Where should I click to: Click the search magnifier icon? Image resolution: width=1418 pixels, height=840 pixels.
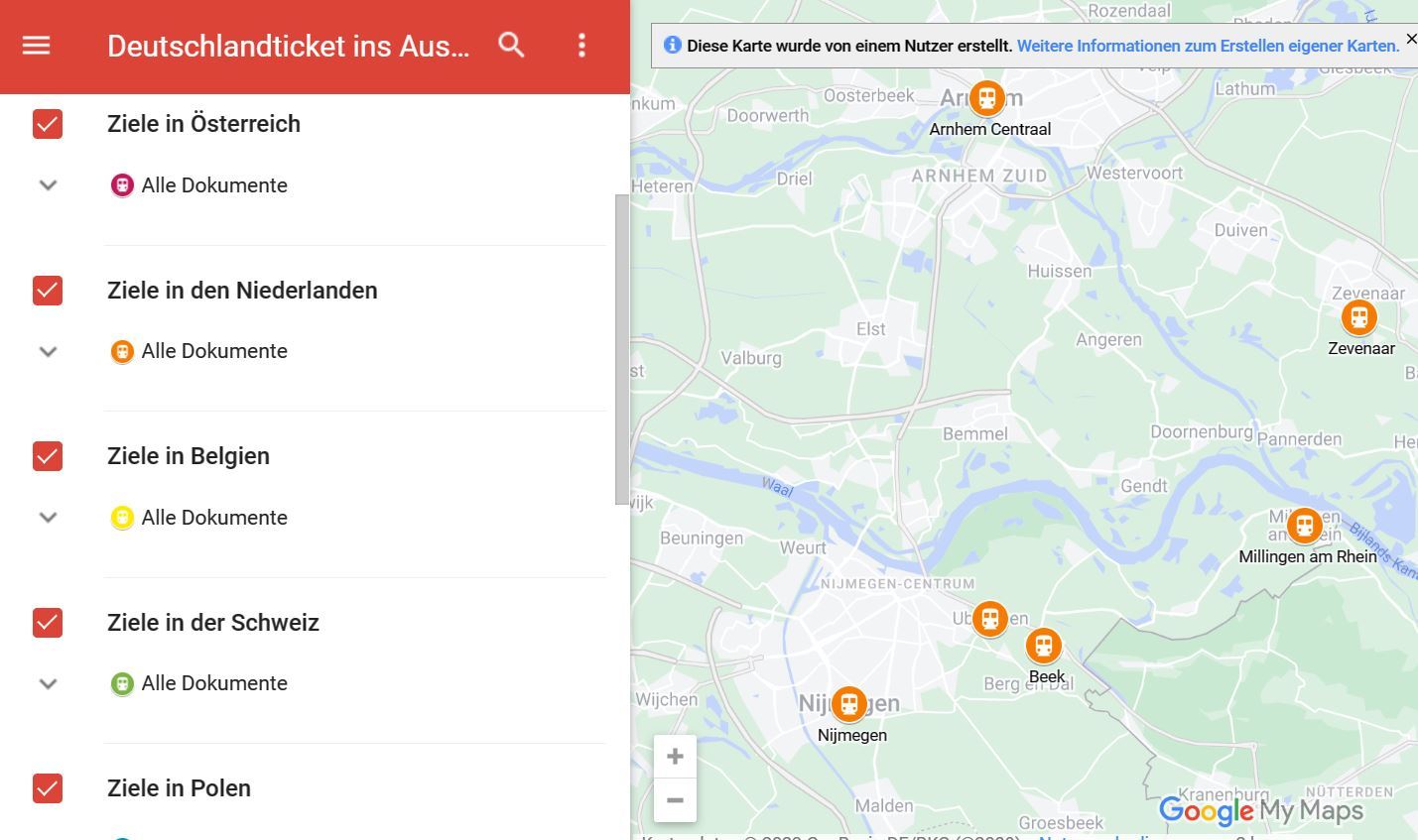[511, 45]
